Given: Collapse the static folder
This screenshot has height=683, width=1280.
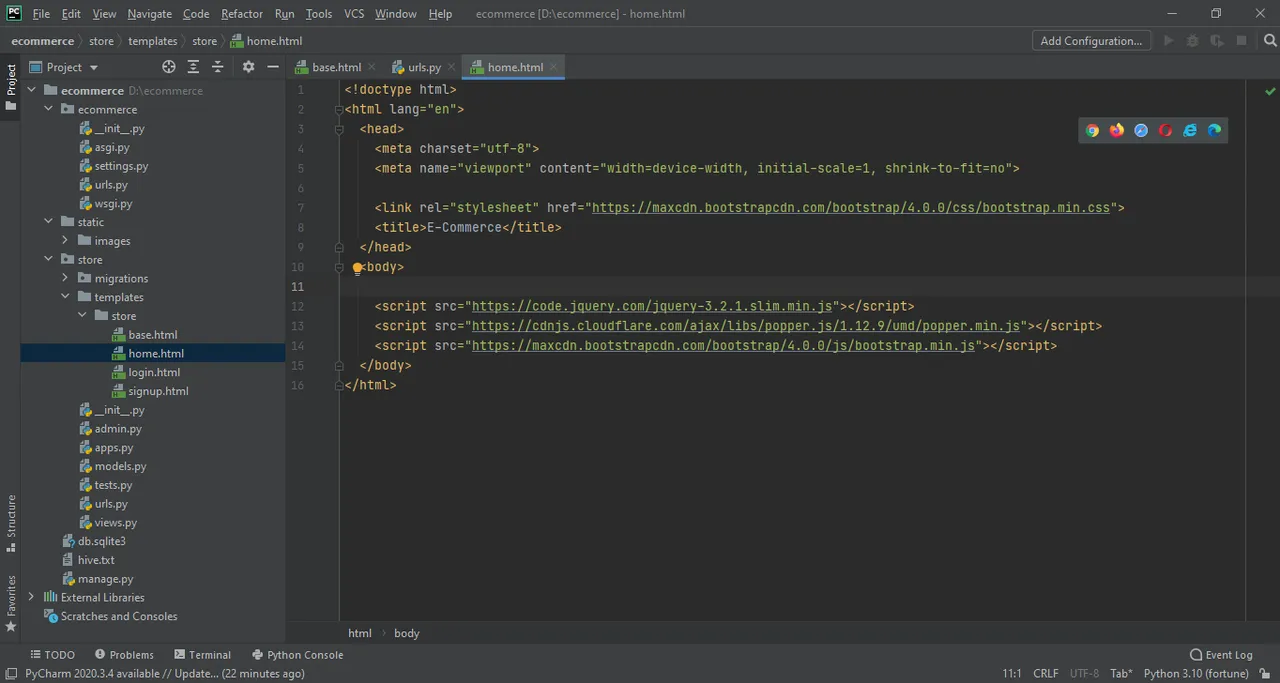Looking at the screenshot, I should pos(48,222).
